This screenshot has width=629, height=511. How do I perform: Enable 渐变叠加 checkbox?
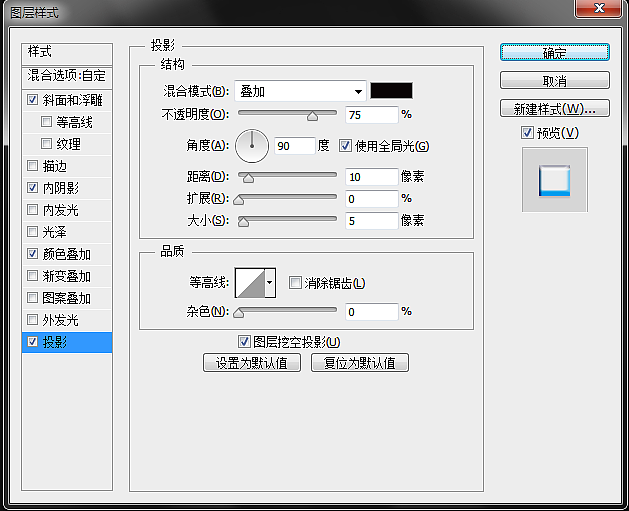(32, 276)
